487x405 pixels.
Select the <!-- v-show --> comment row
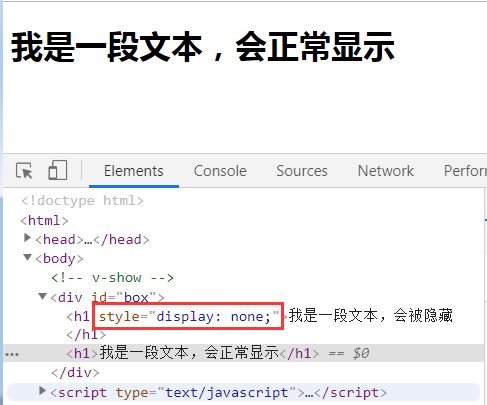(112, 278)
